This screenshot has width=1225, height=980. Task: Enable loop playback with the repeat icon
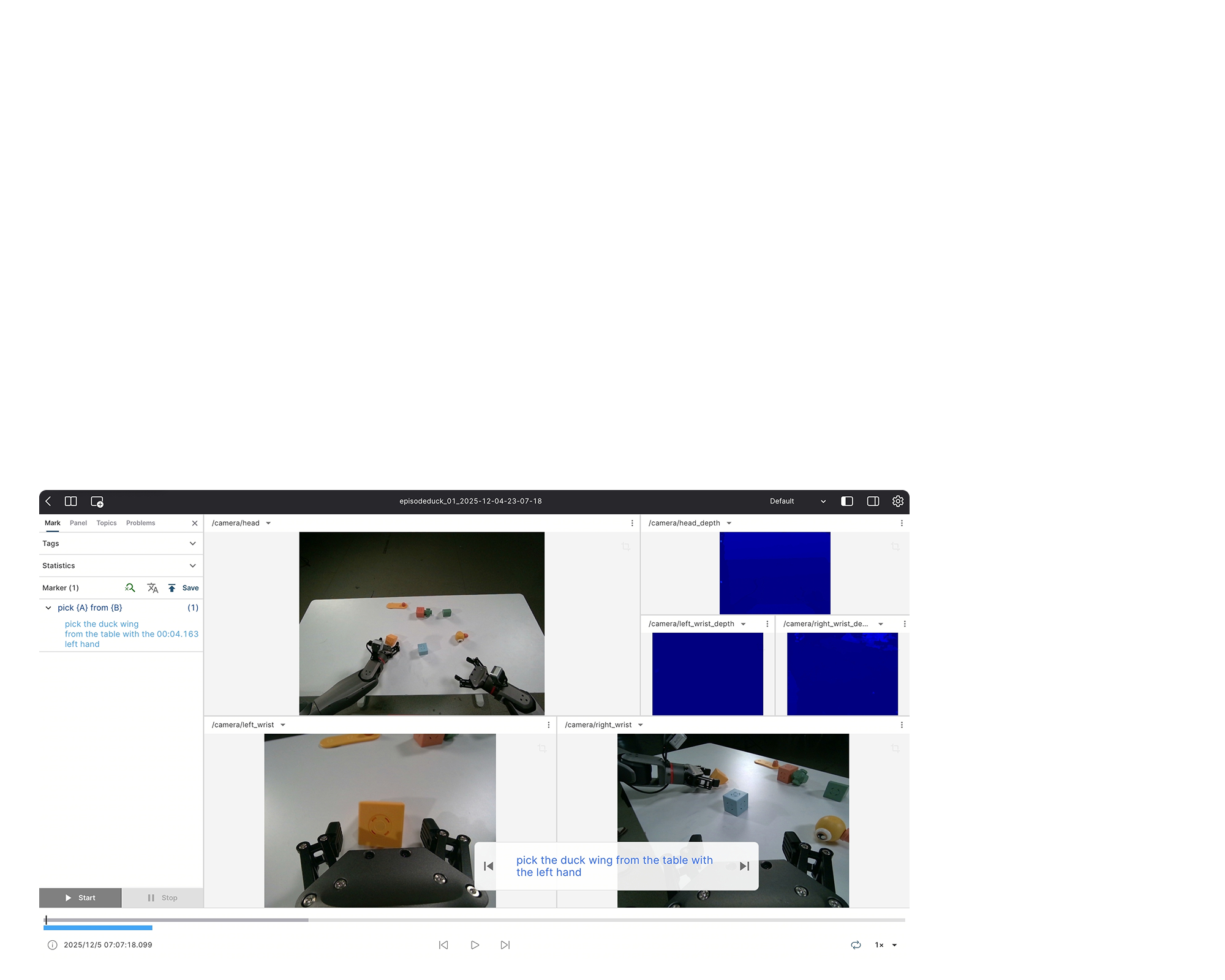point(856,945)
